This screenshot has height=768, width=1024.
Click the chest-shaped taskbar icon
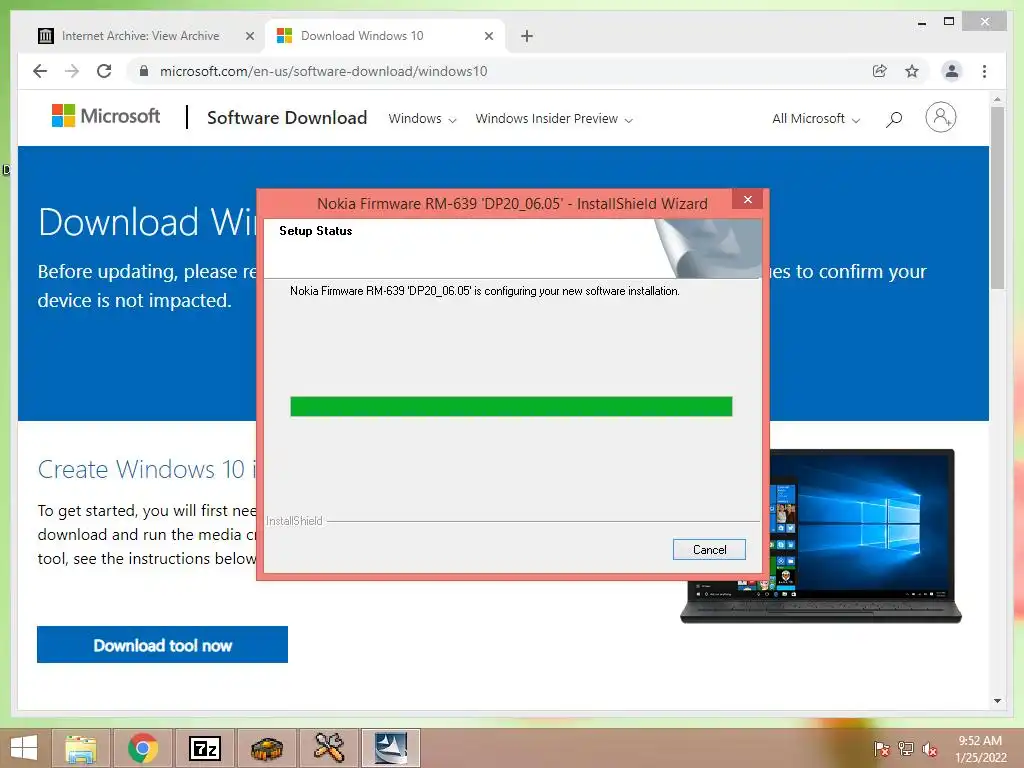click(267, 748)
